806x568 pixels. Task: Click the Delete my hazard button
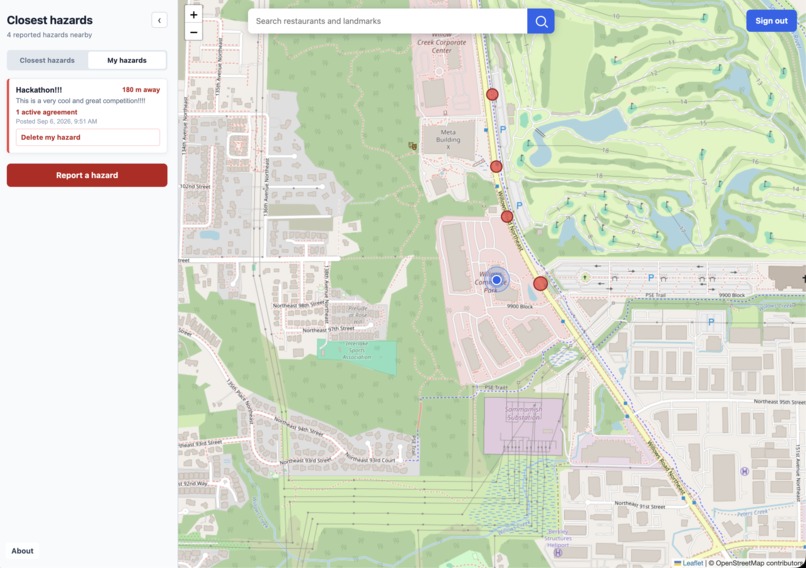pyautogui.click(x=88, y=137)
